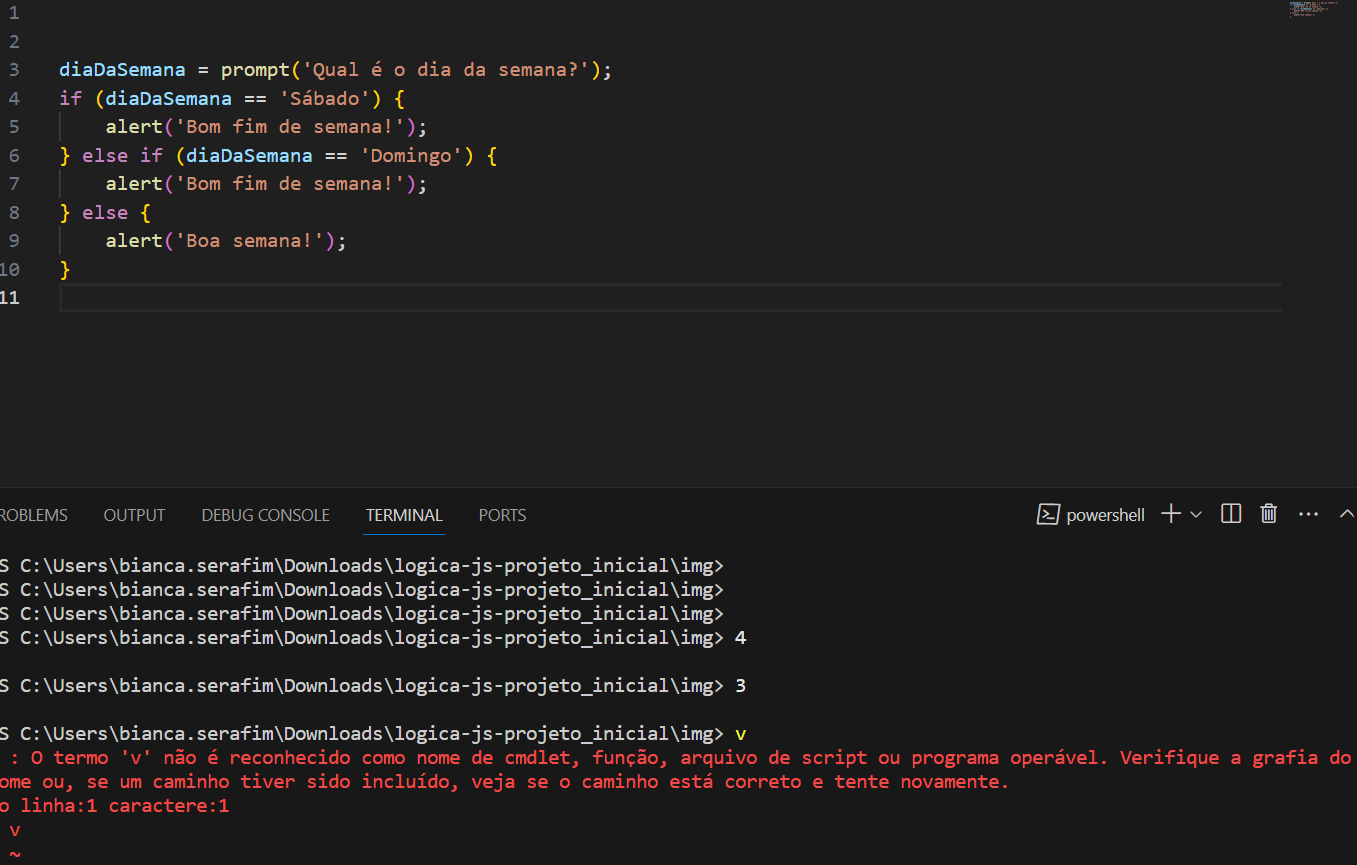Screen dimensions: 1357x865
Task: Click the 'Sábado' string on line 4
Action: 325,99
